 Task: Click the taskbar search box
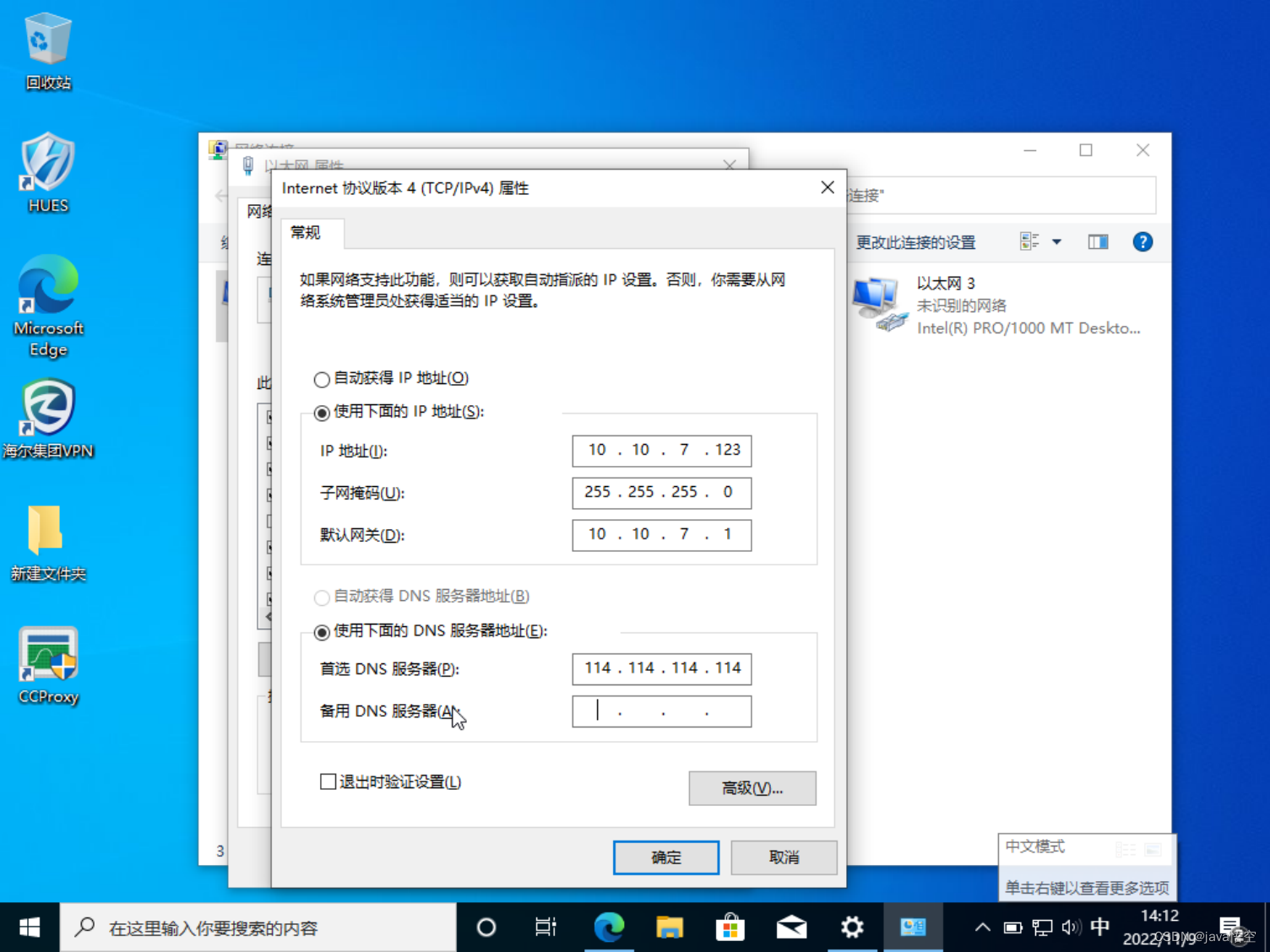(258, 928)
